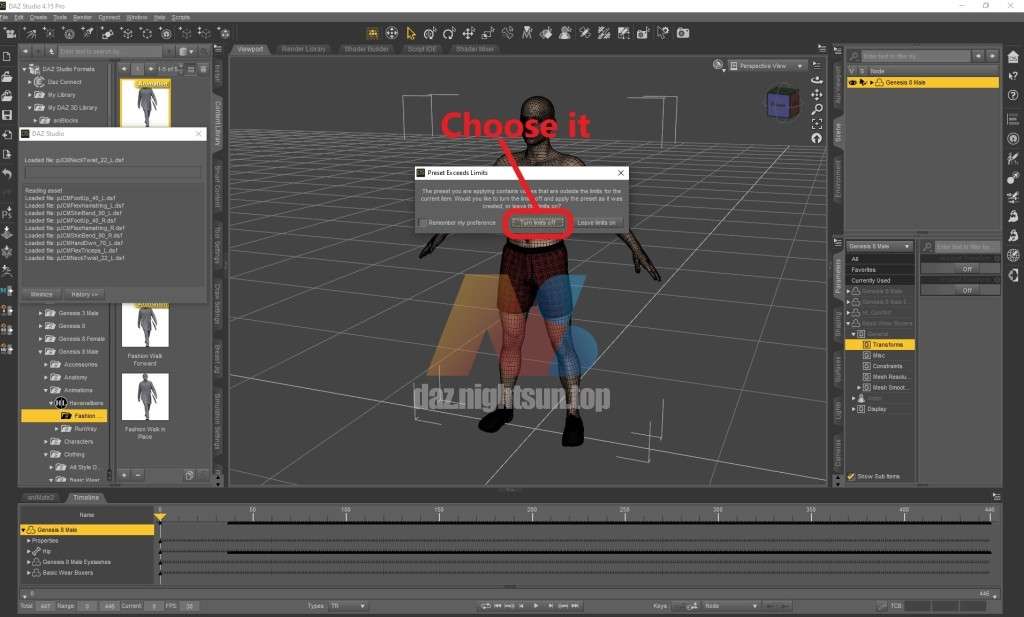Enable the Remember my preference checkbox
The image size is (1024, 617).
424,222
